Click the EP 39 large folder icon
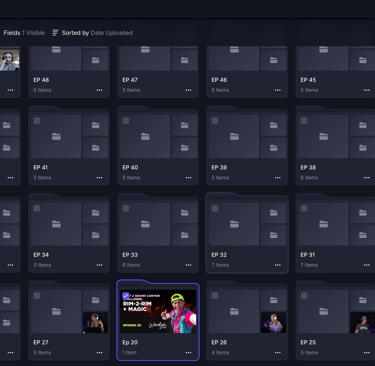Image resolution: width=375 pixels, height=366 pixels. click(x=234, y=136)
